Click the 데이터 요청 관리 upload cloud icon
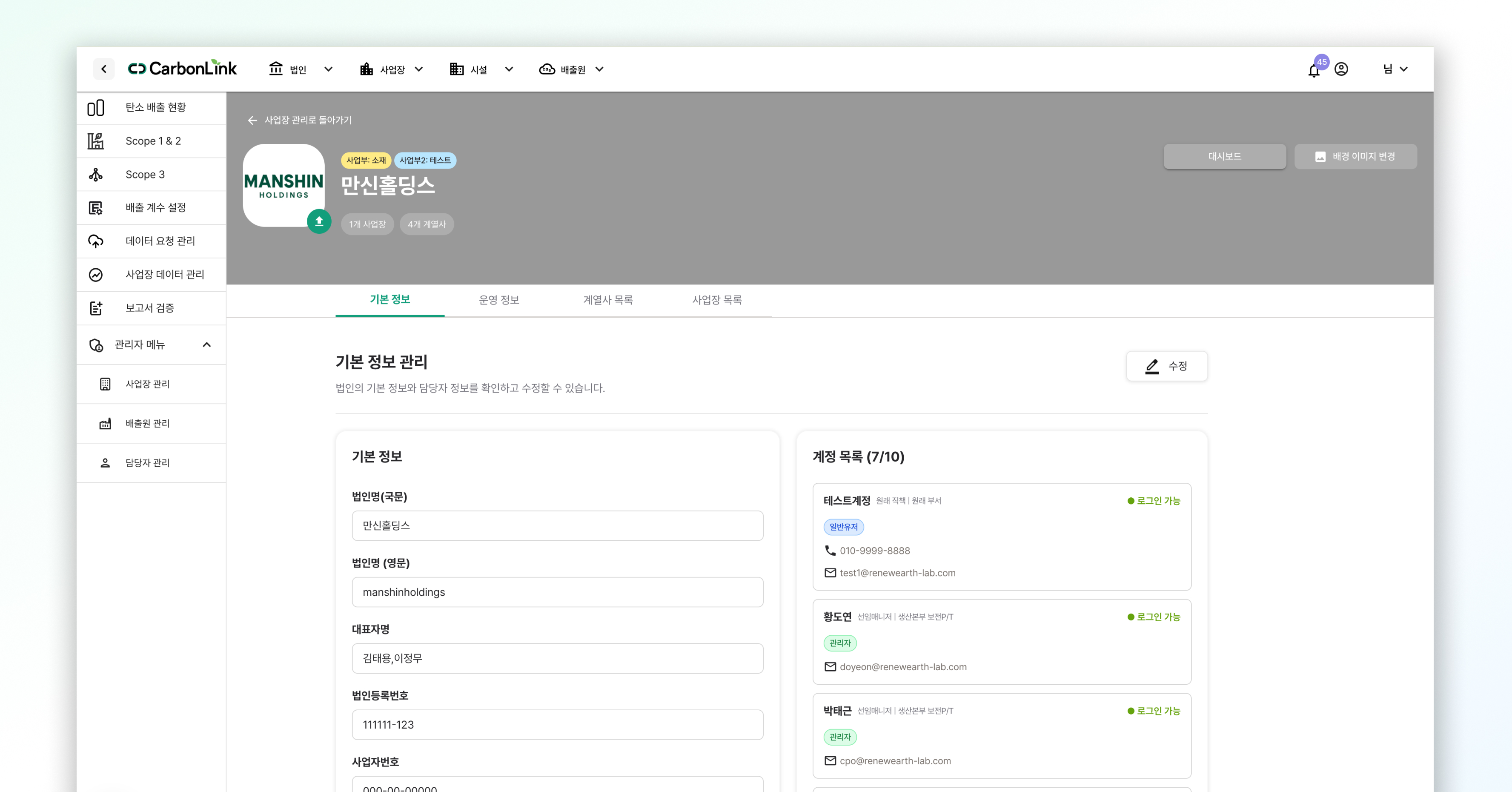 [x=96, y=241]
